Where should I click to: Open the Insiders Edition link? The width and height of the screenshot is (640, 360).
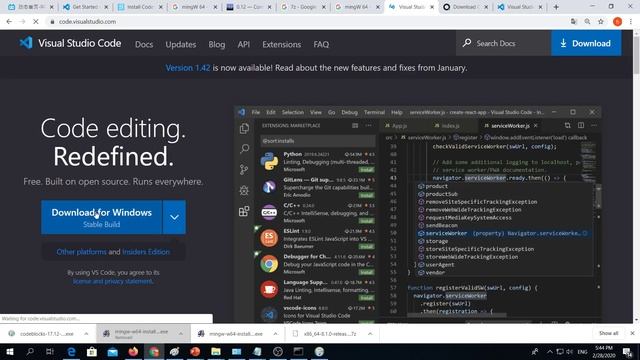[x=146, y=252]
